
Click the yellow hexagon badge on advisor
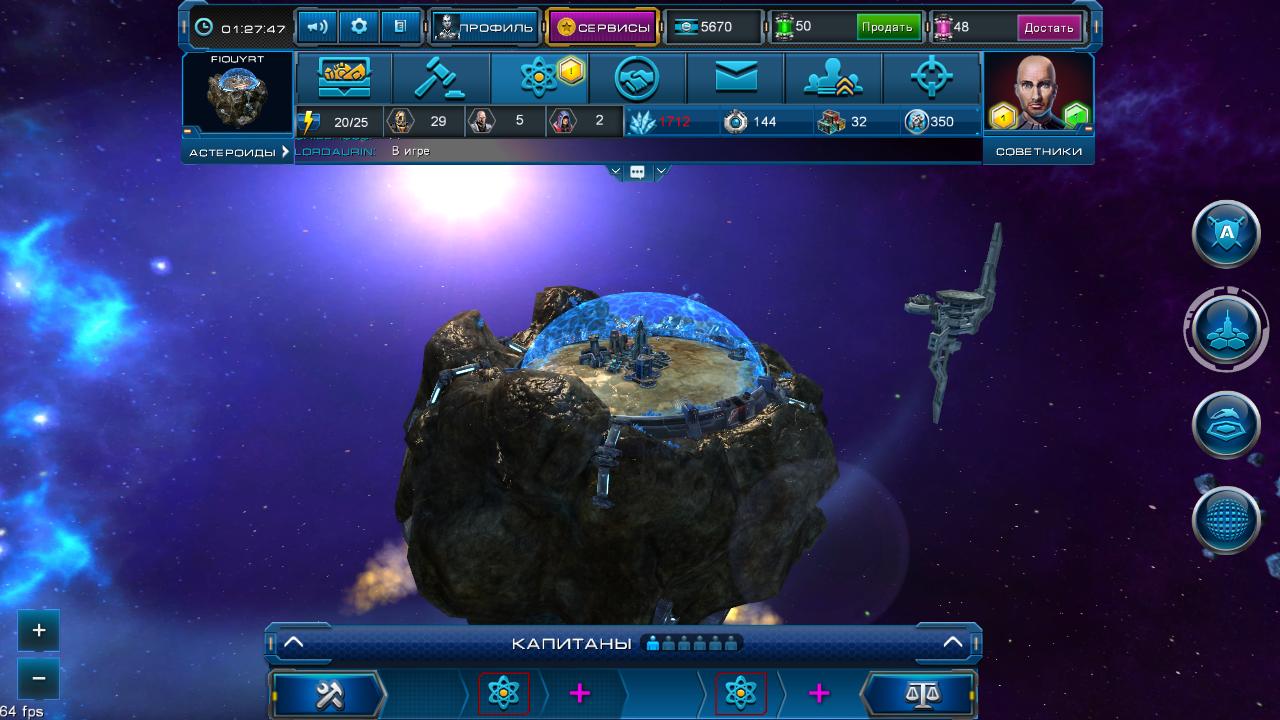tap(1003, 117)
